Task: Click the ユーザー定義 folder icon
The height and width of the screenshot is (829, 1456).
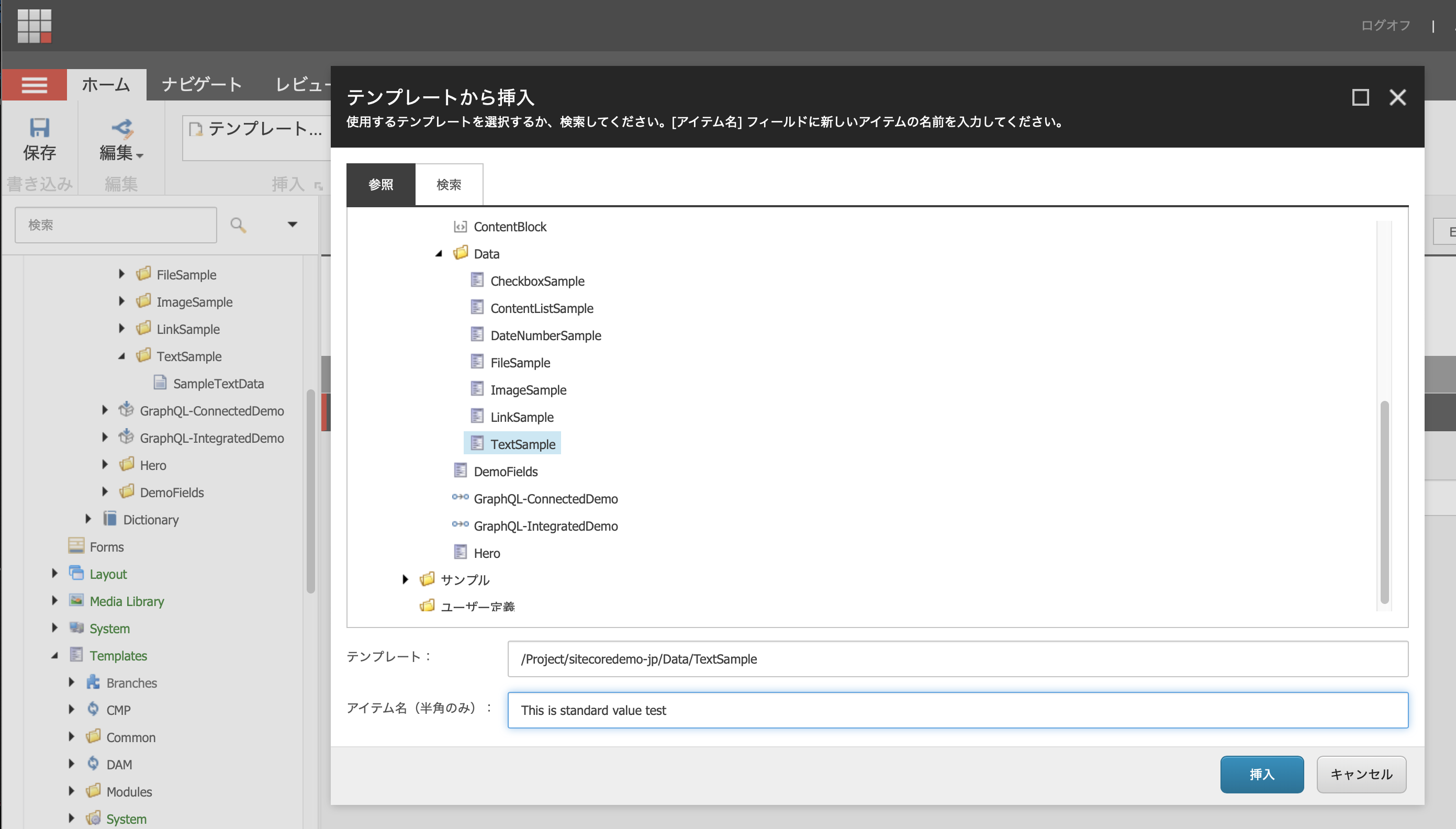Action: (x=427, y=606)
